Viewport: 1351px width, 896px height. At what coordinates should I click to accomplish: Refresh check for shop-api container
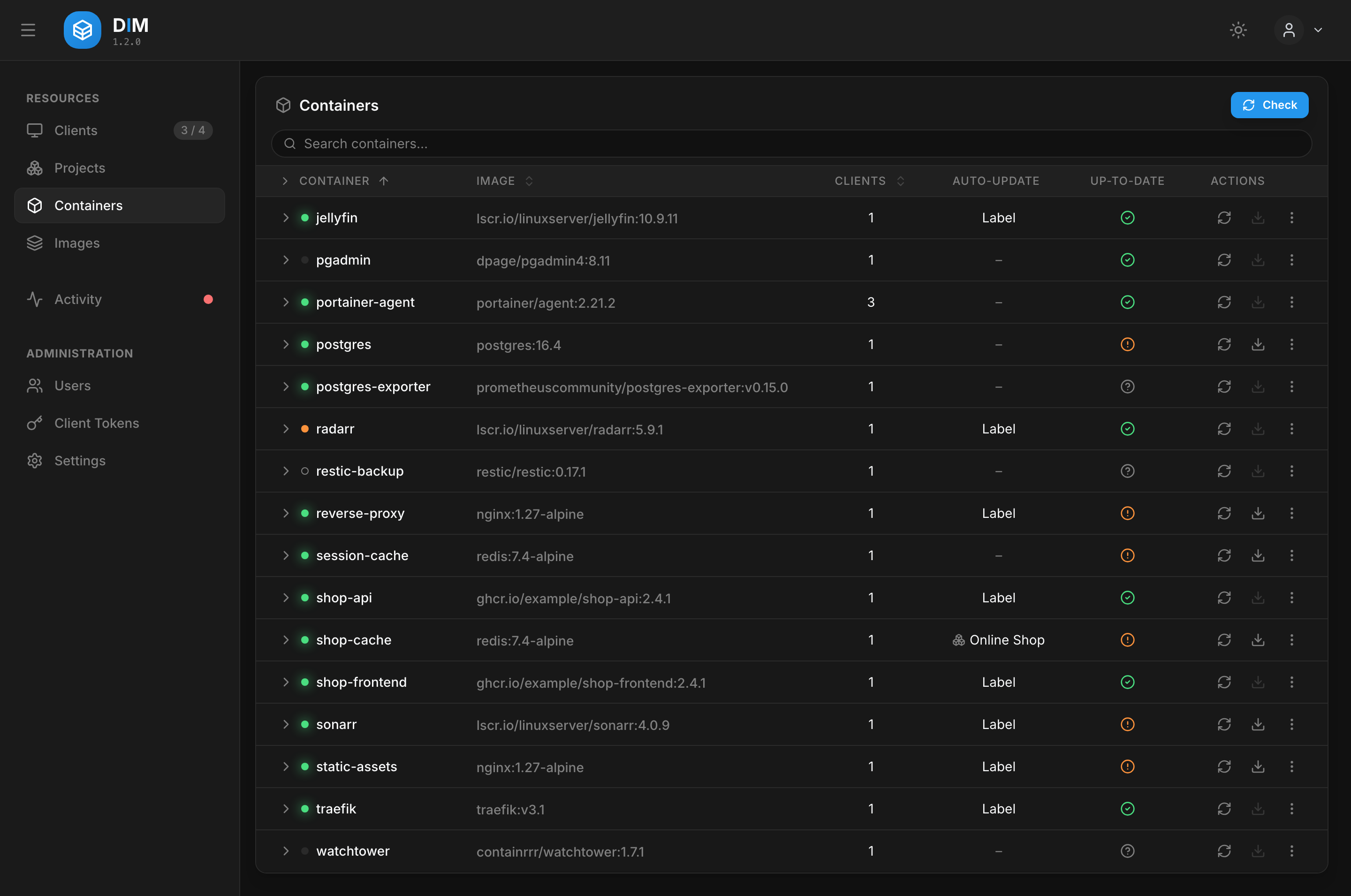[x=1223, y=598]
